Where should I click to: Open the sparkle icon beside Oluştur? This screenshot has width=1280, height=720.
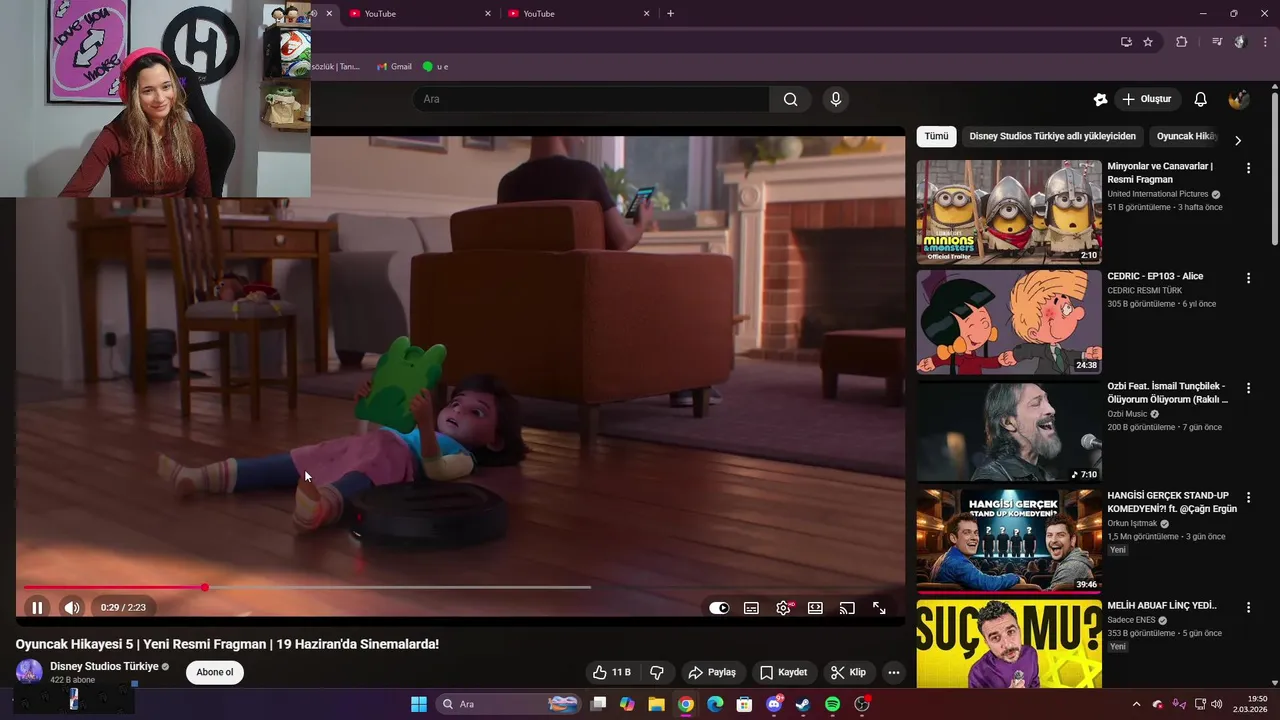tap(1100, 99)
